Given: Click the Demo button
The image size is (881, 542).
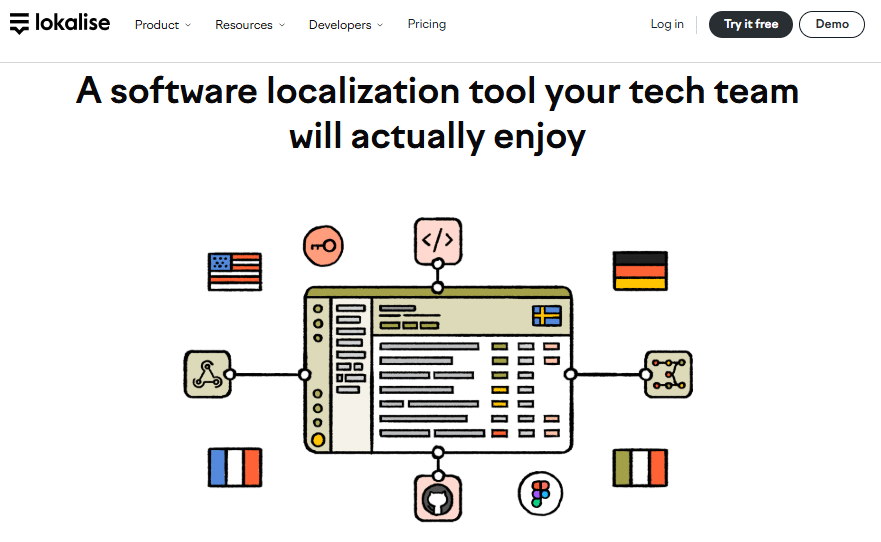Looking at the screenshot, I should coord(832,24).
